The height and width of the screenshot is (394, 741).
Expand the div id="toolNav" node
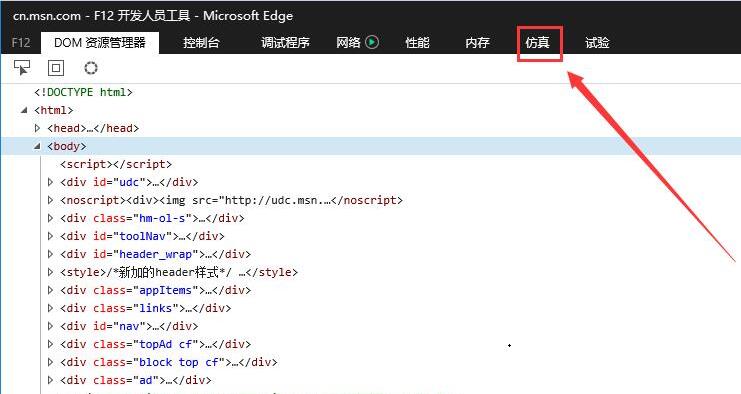click(51, 236)
